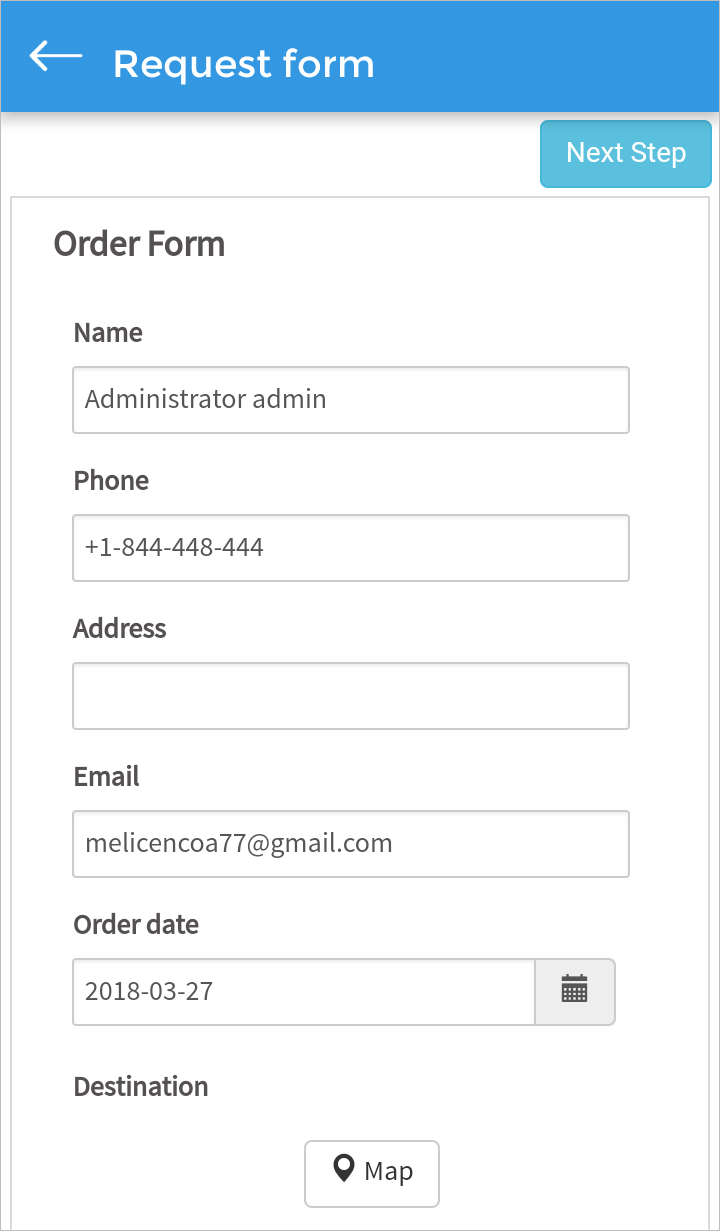The width and height of the screenshot is (720, 1231).
Task: Click the Phone field label
Action: (111, 481)
